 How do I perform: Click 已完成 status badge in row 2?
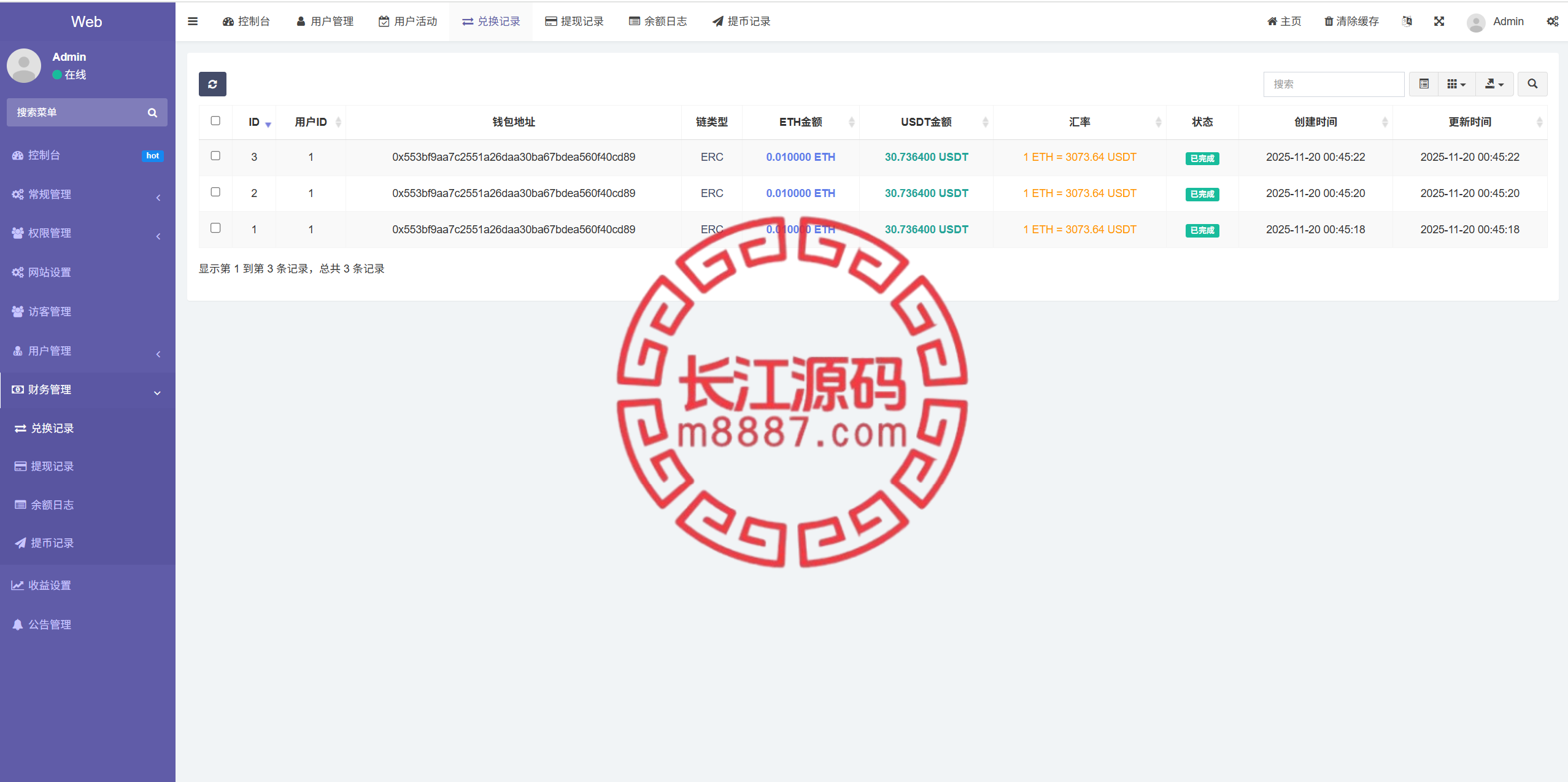coord(1202,194)
